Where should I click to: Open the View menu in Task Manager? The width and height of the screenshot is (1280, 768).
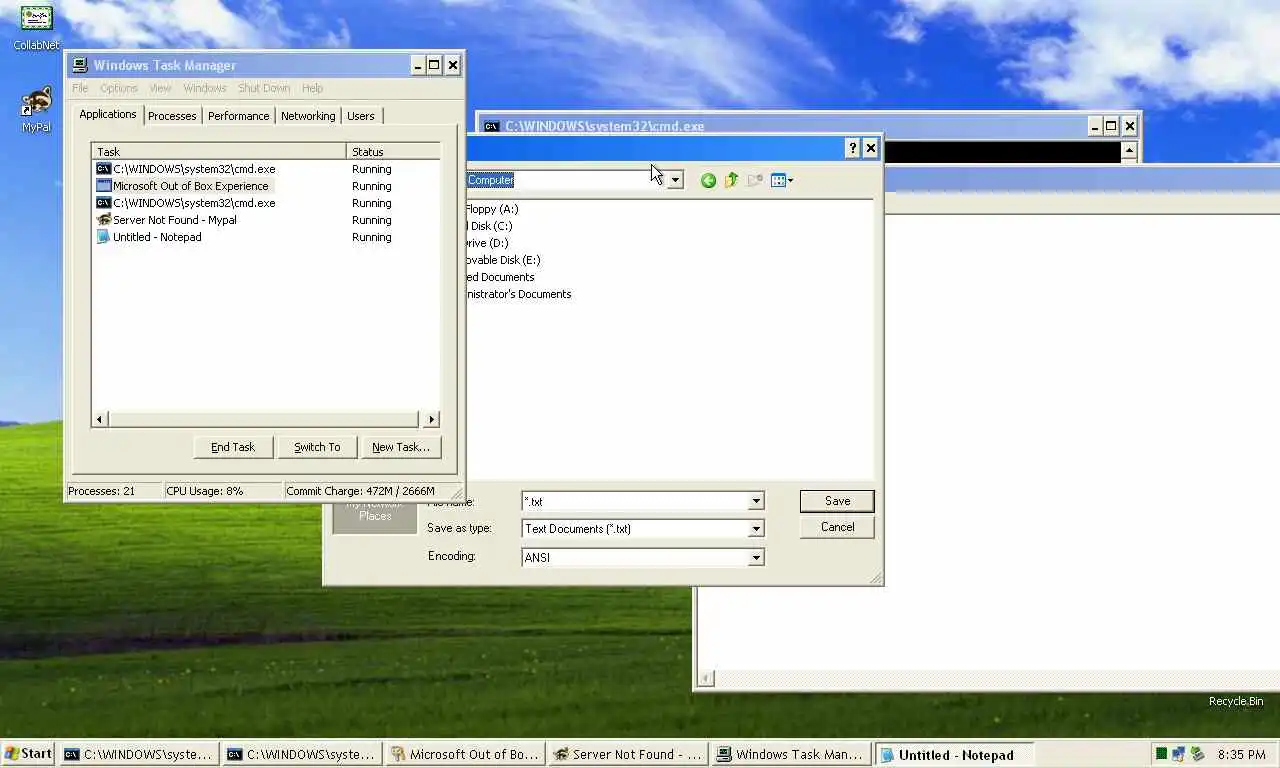[160, 88]
